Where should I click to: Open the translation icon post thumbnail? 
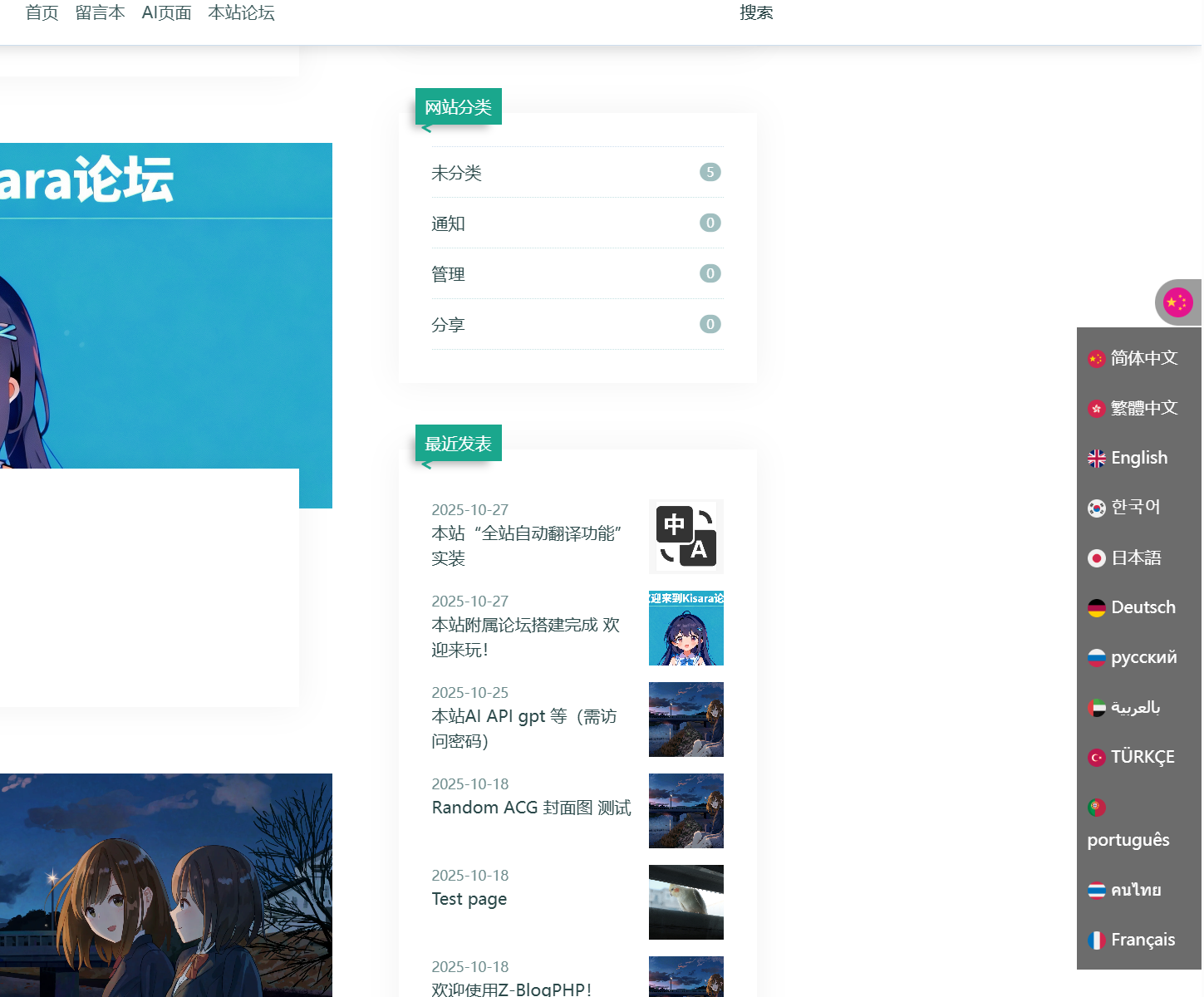point(686,537)
